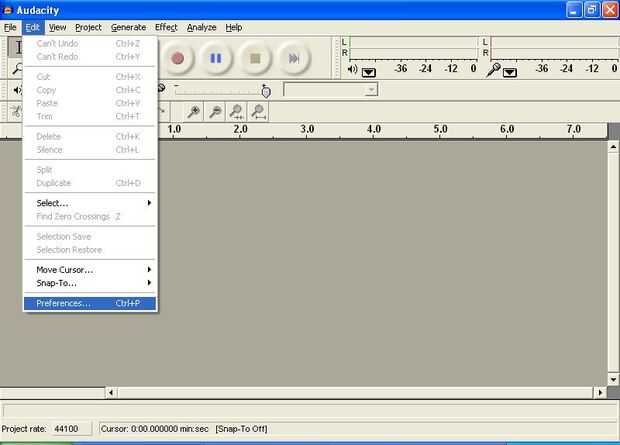The height and width of the screenshot is (445, 620).
Task: Open the View menu
Action: [x=57, y=27]
